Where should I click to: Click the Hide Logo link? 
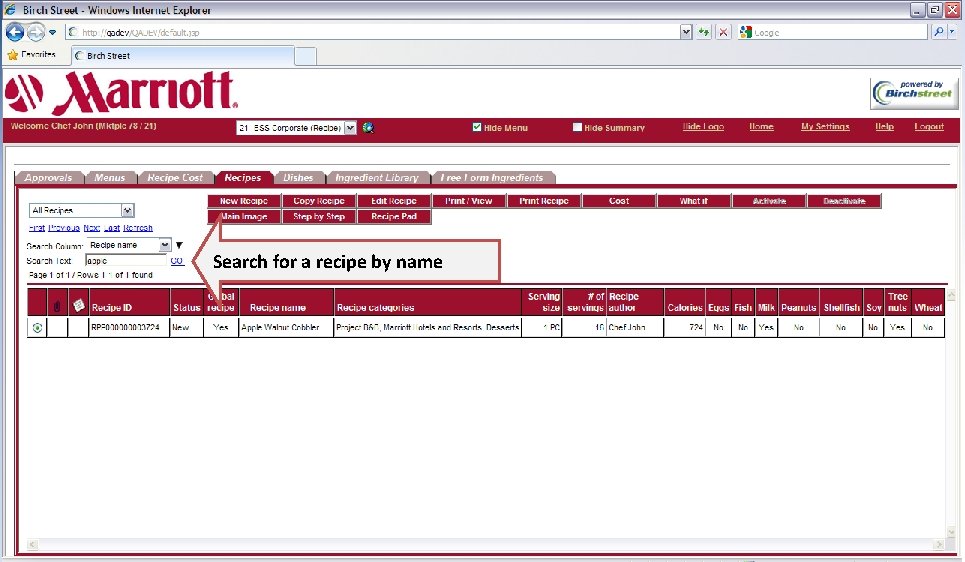703,126
